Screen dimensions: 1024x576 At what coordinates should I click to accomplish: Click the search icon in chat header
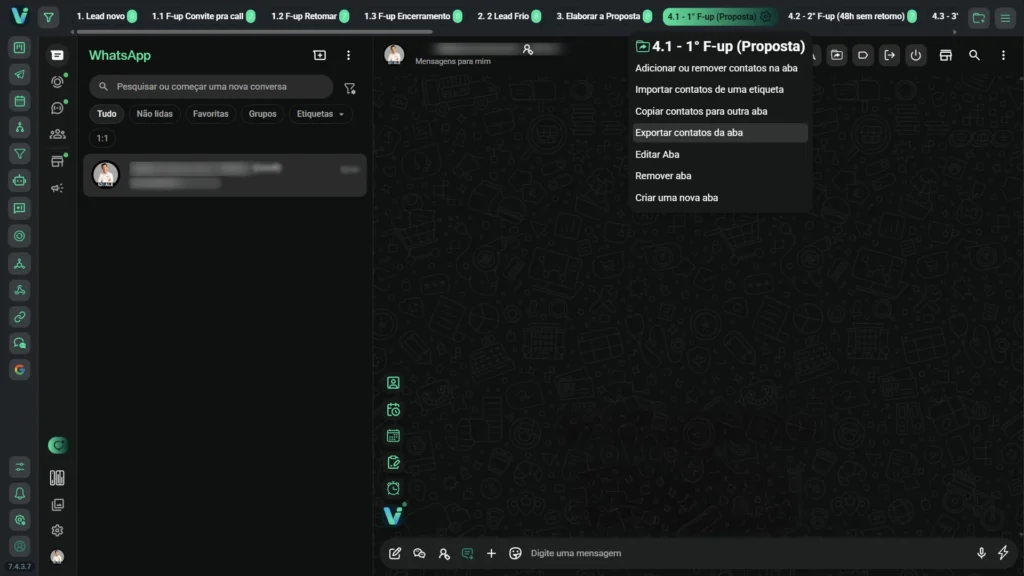tap(974, 56)
